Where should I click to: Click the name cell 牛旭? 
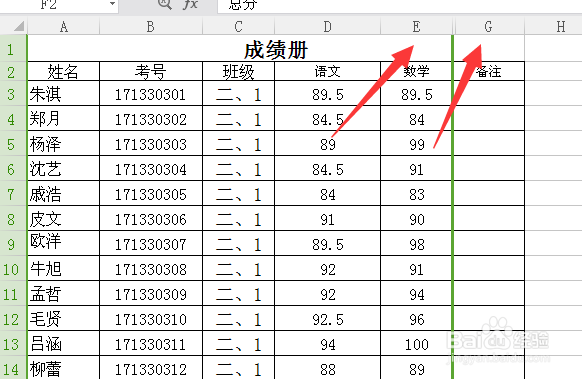pos(63,269)
